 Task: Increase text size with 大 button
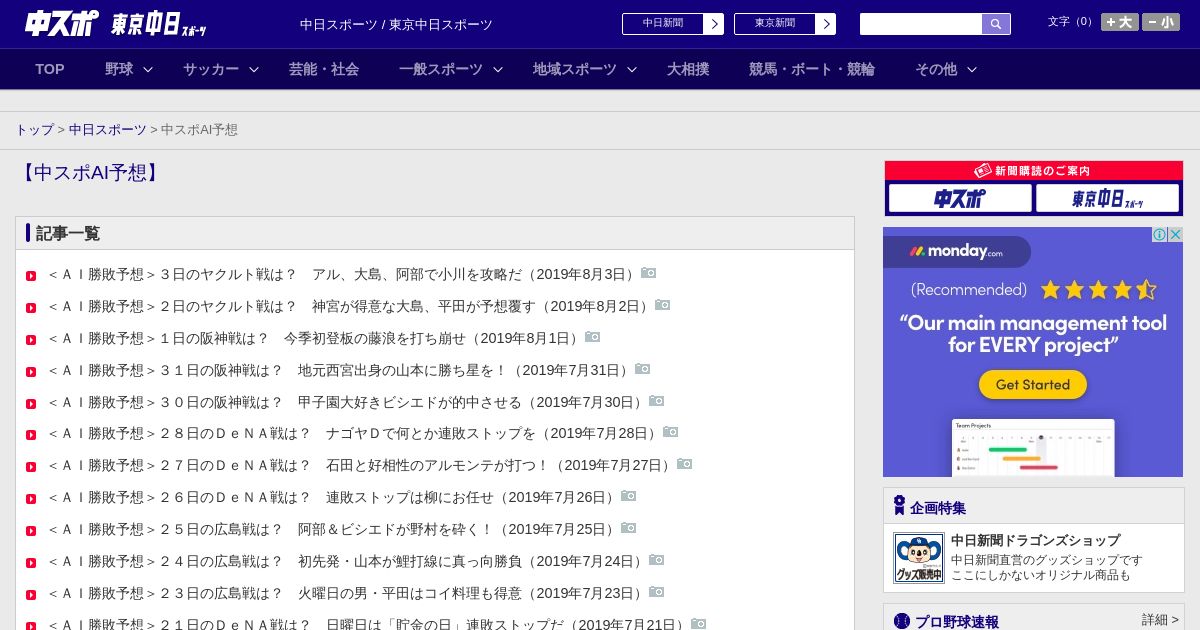[x=1120, y=22]
